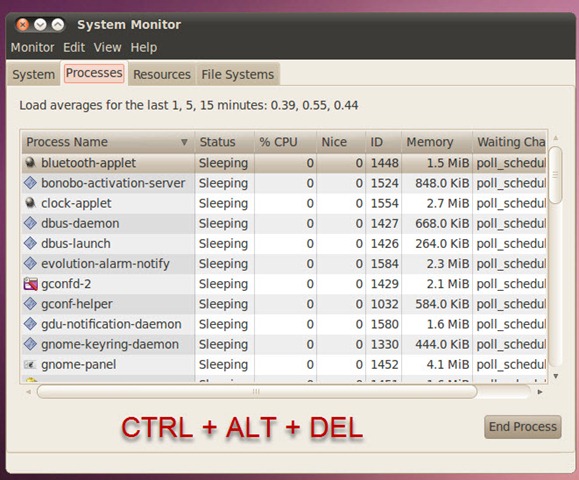Click process ID 1580 cell
The width and height of the screenshot is (579, 480).
click(x=384, y=324)
